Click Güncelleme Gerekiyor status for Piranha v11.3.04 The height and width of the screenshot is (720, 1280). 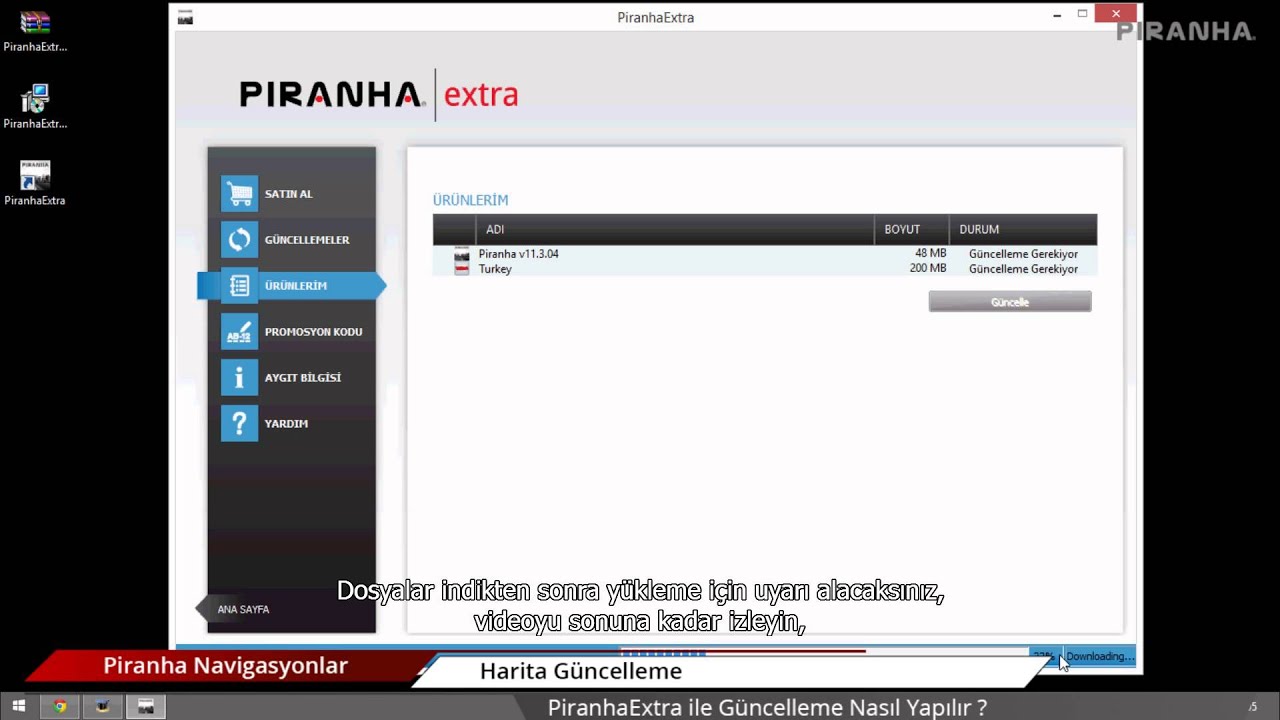click(1023, 254)
